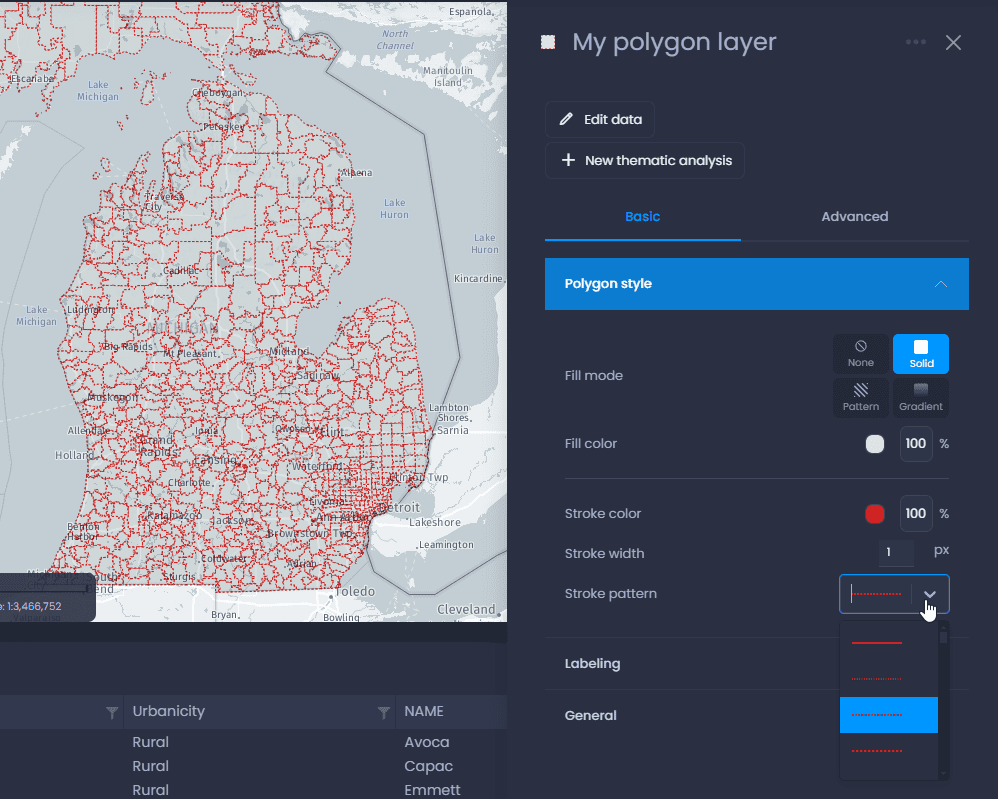Screen dimensions: 998x799
Task: Click New thematic analysis button
Action: (x=645, y=160)
